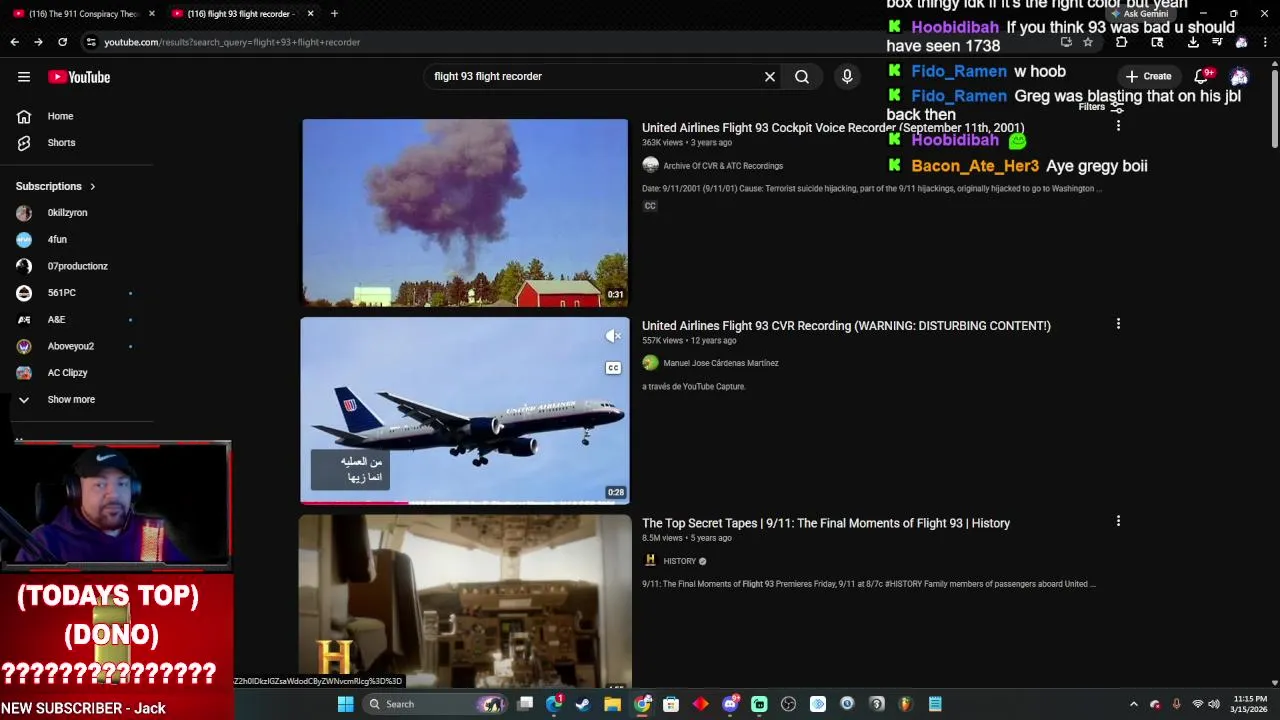Viewport: 1280px width, 720px height.
Task: Open the CVR Recording (WARNING: DISTURBING CONTENT!) title
Action: pos(846,326)
